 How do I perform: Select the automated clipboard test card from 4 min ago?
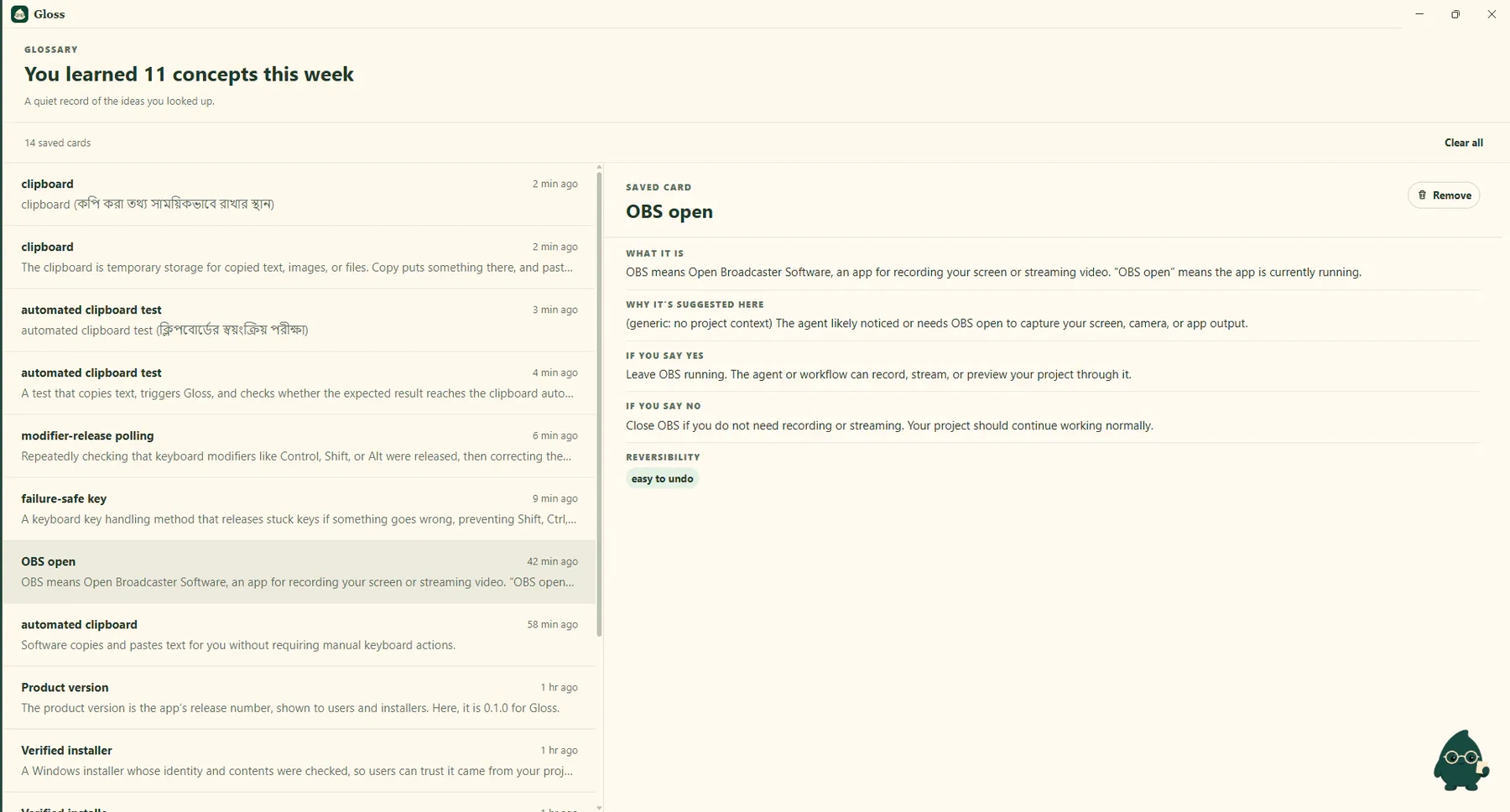coord(299,383)
